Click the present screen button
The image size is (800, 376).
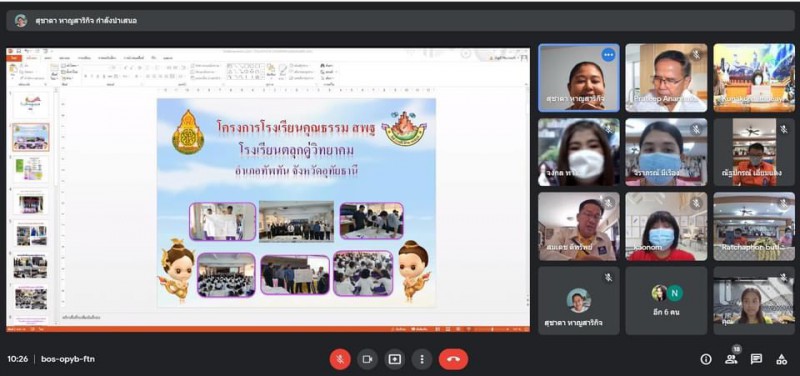coord(394,359)
